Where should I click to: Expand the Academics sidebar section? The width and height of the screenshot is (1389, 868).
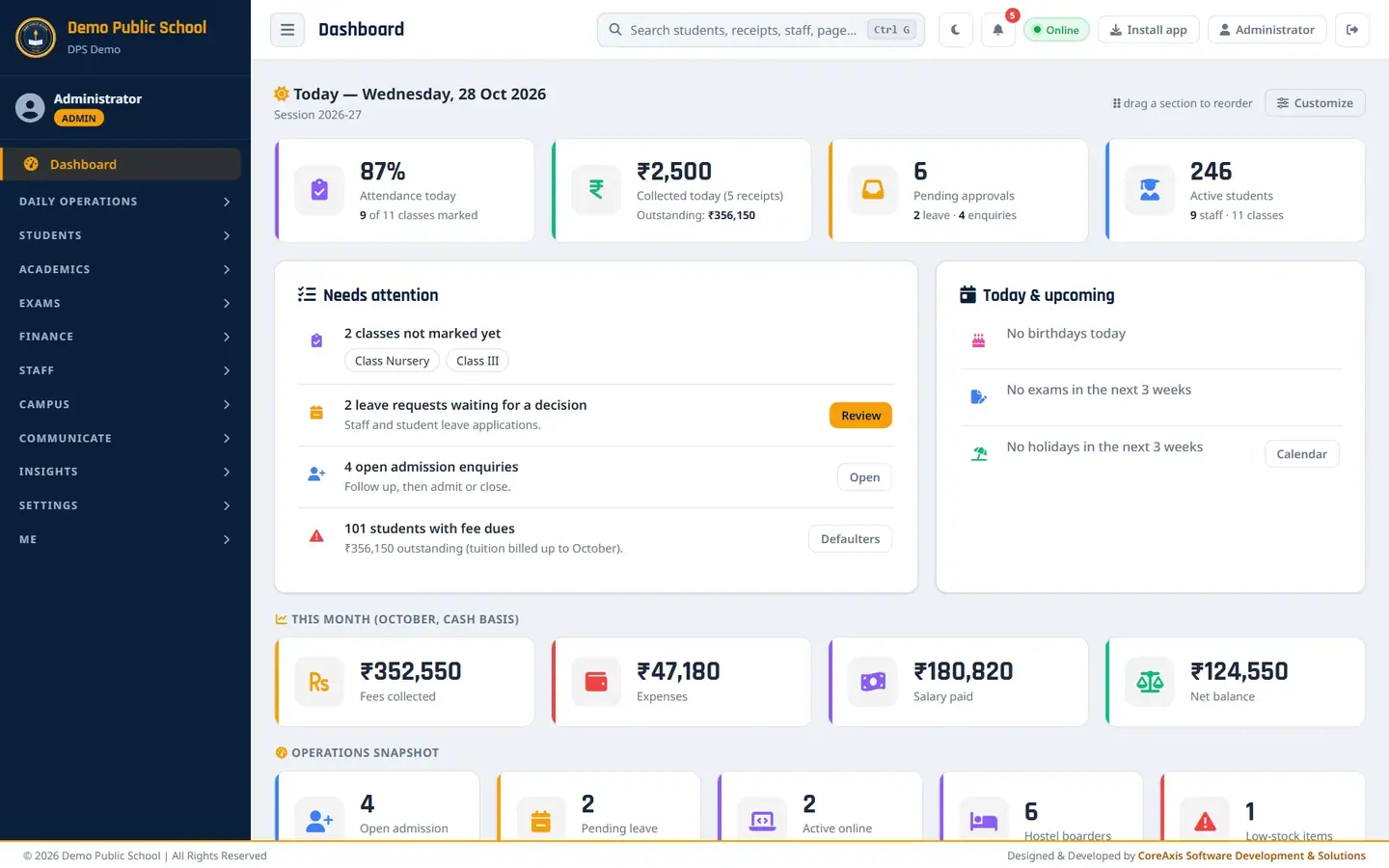pyautogui.click(x=125, y=269)
